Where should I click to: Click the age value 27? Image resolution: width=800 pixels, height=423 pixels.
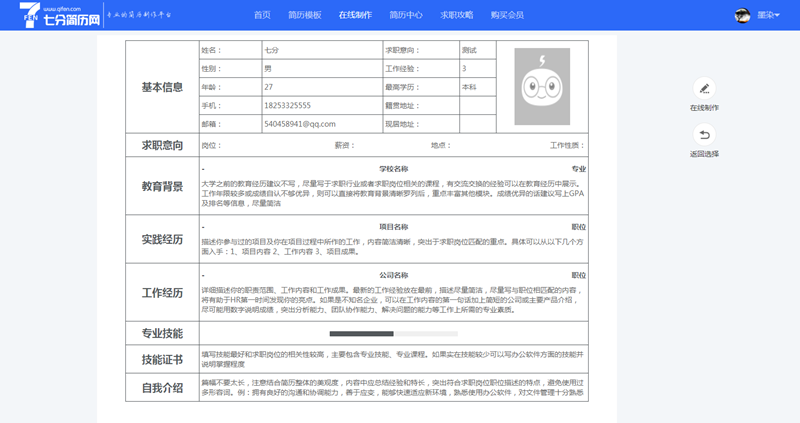pos(268,87)
